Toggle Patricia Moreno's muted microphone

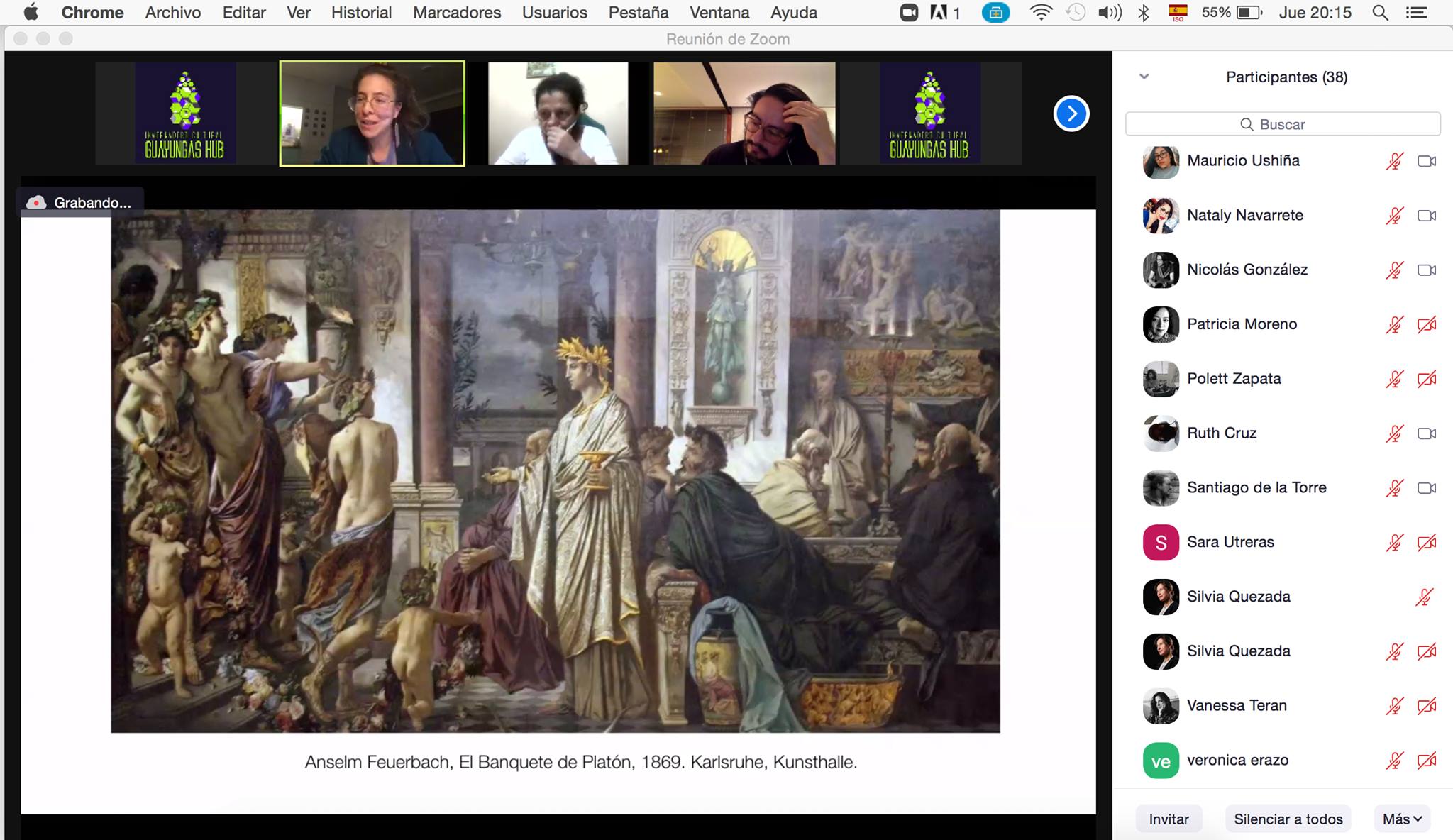coord(1395,325)
